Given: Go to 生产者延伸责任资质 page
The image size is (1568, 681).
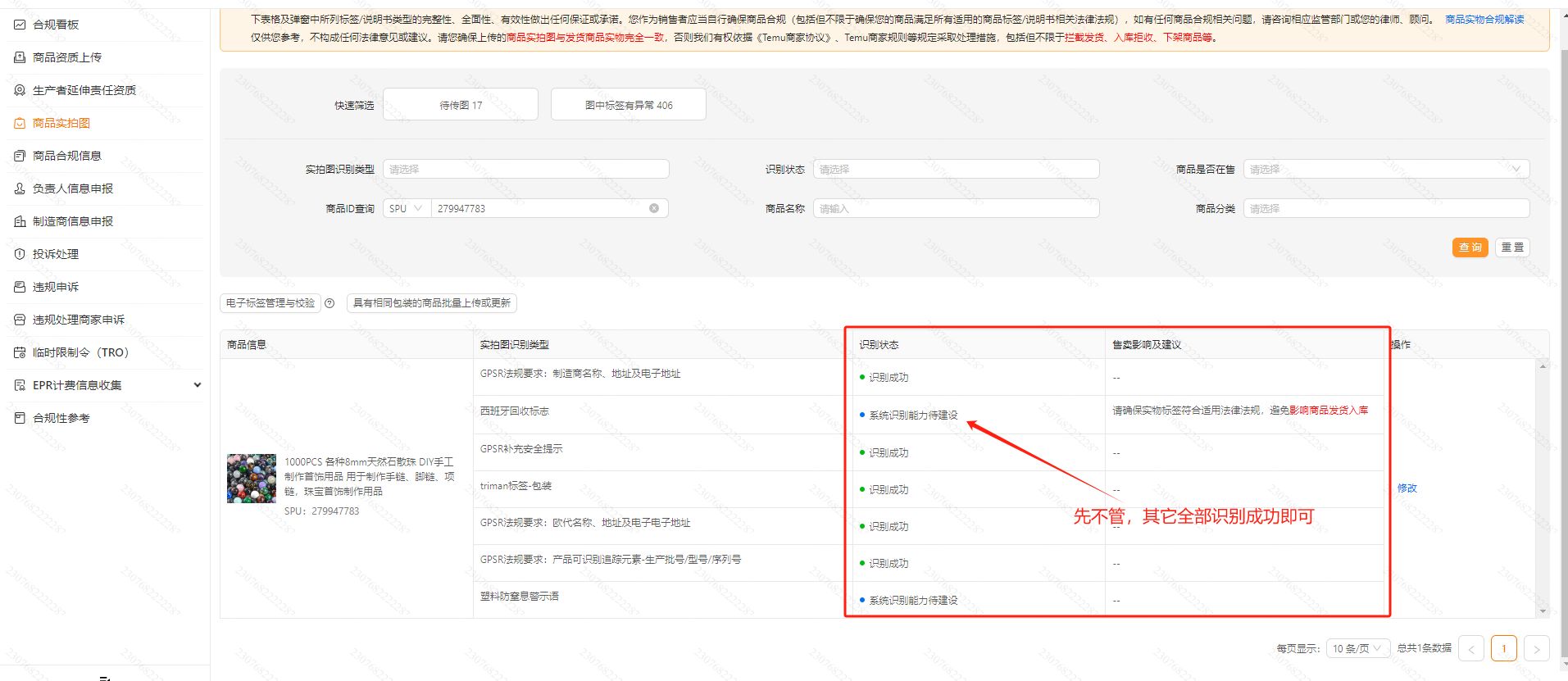Looking at the screenshot, I should (x=84, y=90).
